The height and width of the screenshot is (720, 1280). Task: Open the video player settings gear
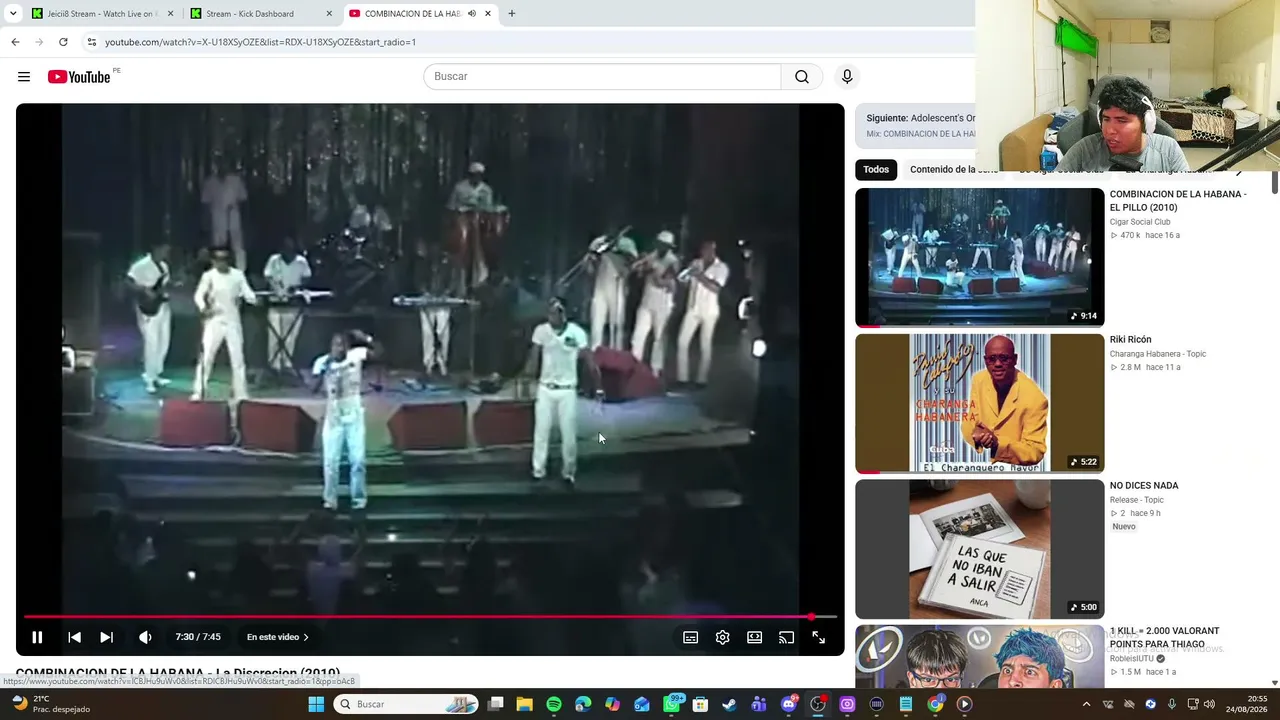(x=722, y=637)
